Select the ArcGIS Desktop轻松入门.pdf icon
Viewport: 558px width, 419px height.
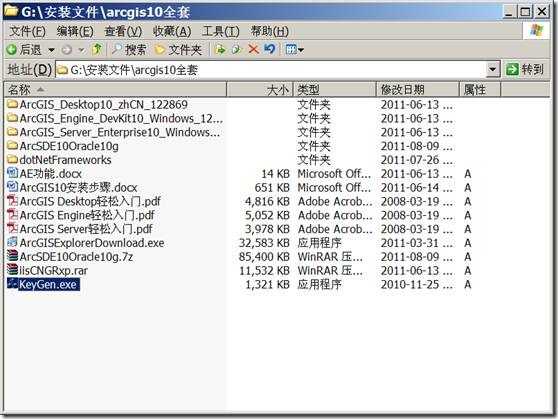(x=12, y=201)
